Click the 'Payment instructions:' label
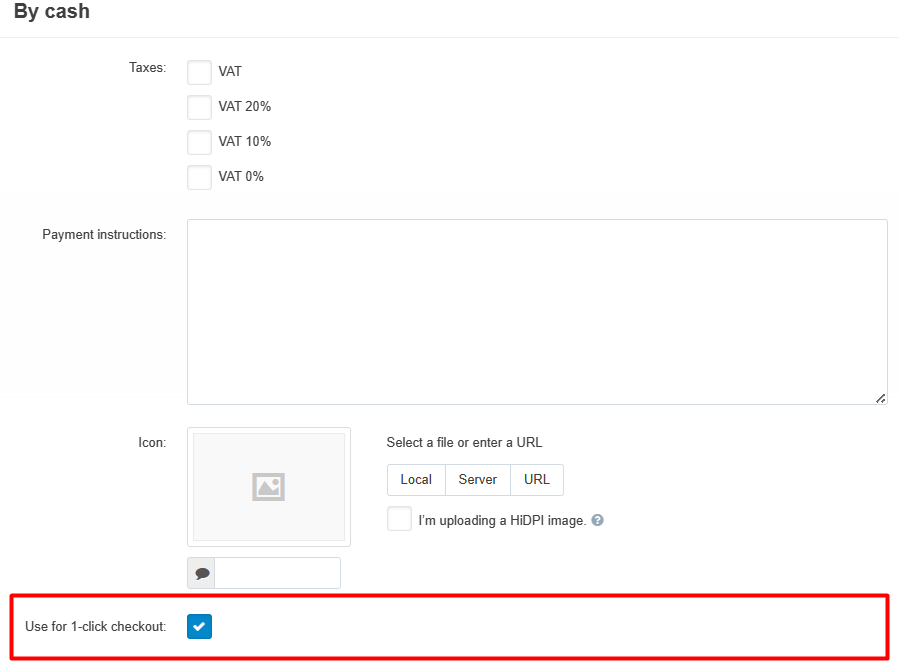This screenshot has height=667, width=899. (x=104, y=235)
